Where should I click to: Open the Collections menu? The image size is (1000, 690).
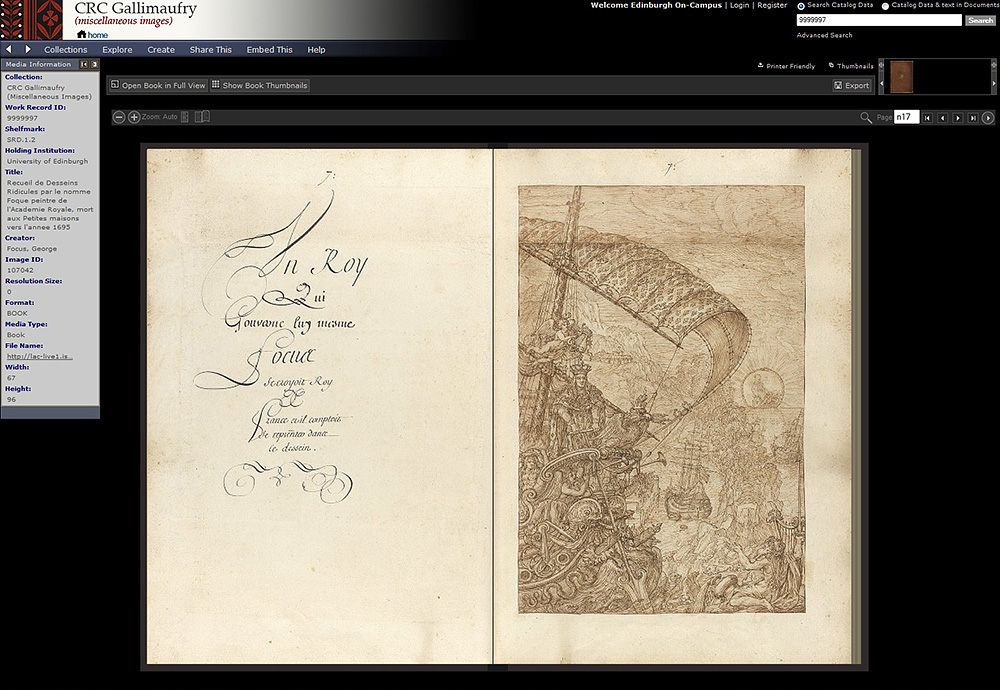pos(65,49)
